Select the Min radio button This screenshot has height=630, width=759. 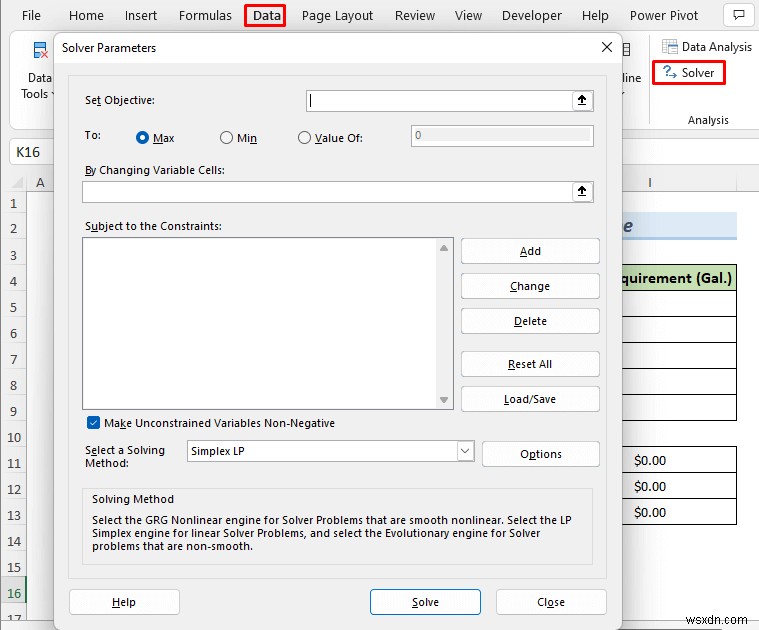226,138
